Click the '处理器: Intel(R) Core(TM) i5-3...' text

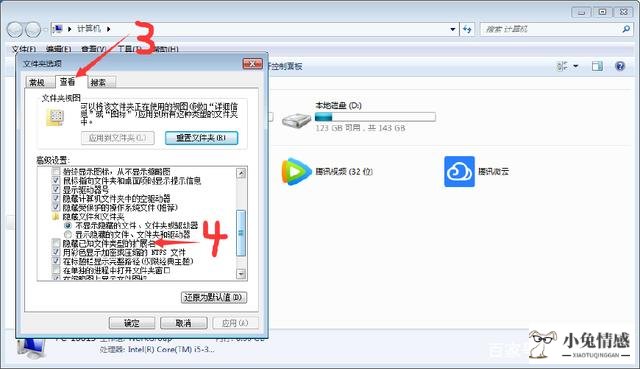point(157,349)
